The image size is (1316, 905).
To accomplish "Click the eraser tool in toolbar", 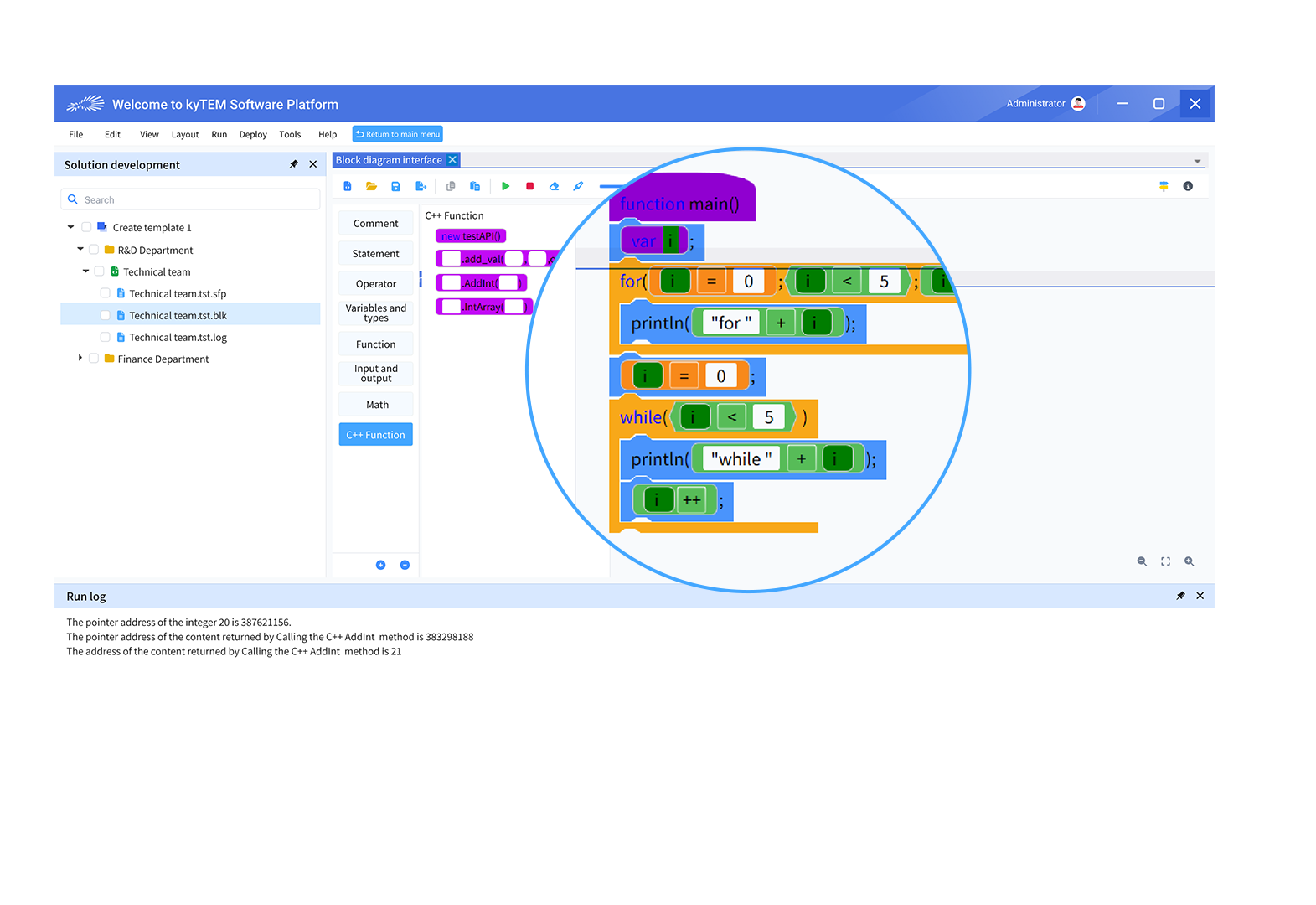I will [554, 186].
